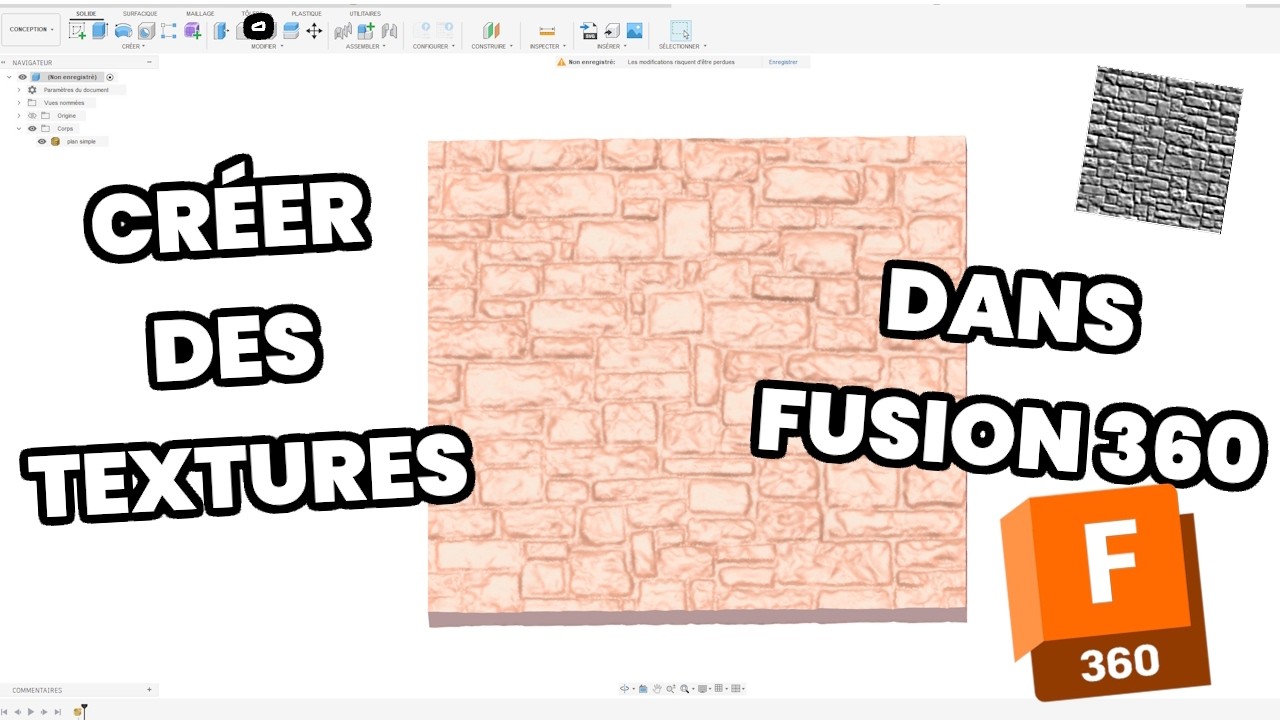Click the Insert canvas image icon
Image resolution: width=1280 pixels, height=720 pixels.
pos(634,30)
